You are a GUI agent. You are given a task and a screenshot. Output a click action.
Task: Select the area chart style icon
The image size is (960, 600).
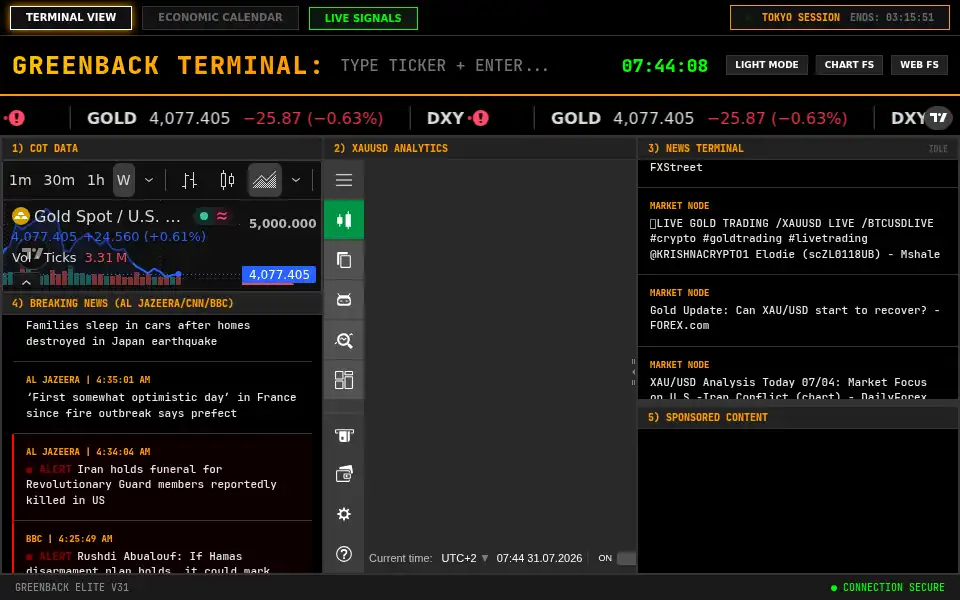point(264,180)
